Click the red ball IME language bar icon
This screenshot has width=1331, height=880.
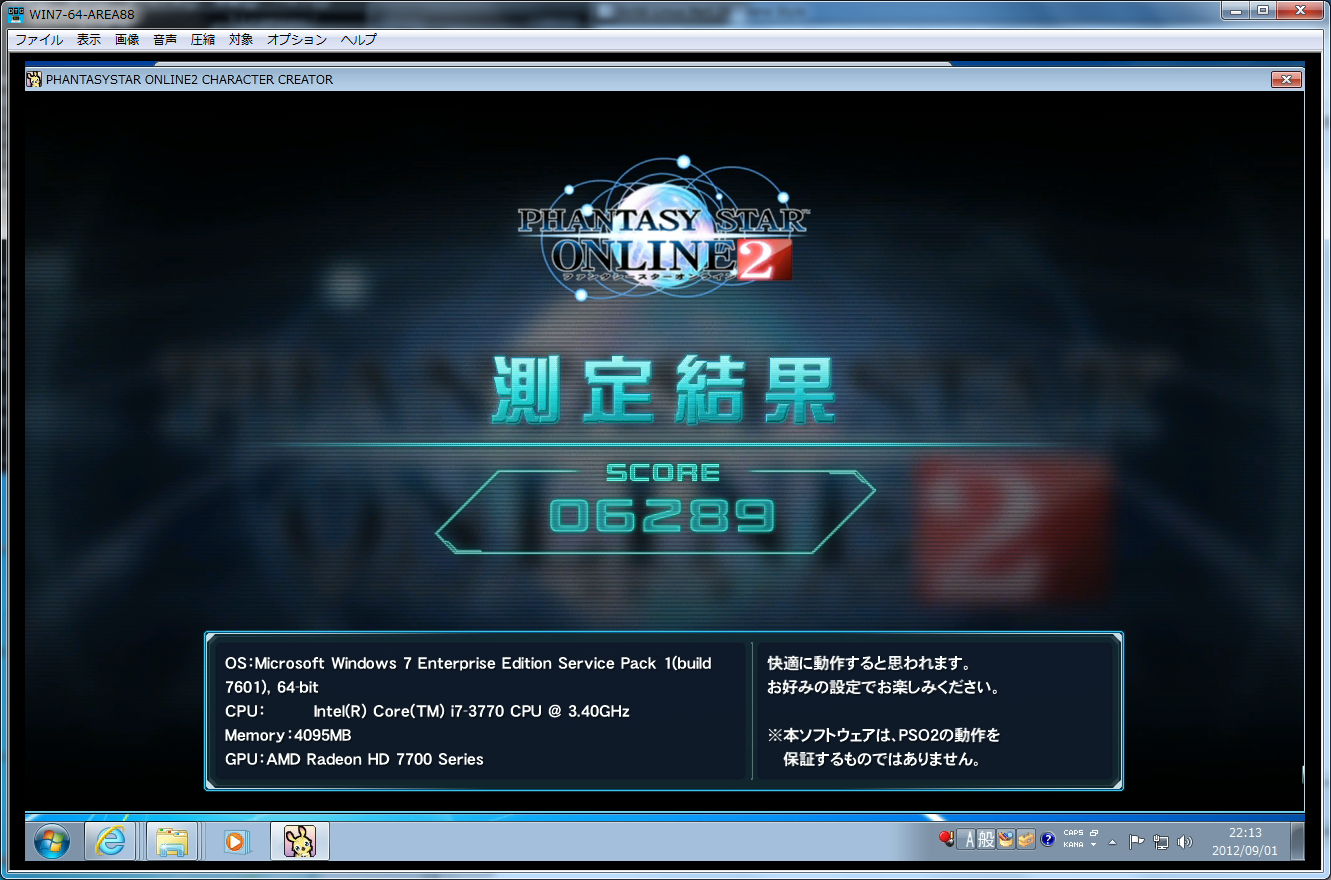coord(946,840)
